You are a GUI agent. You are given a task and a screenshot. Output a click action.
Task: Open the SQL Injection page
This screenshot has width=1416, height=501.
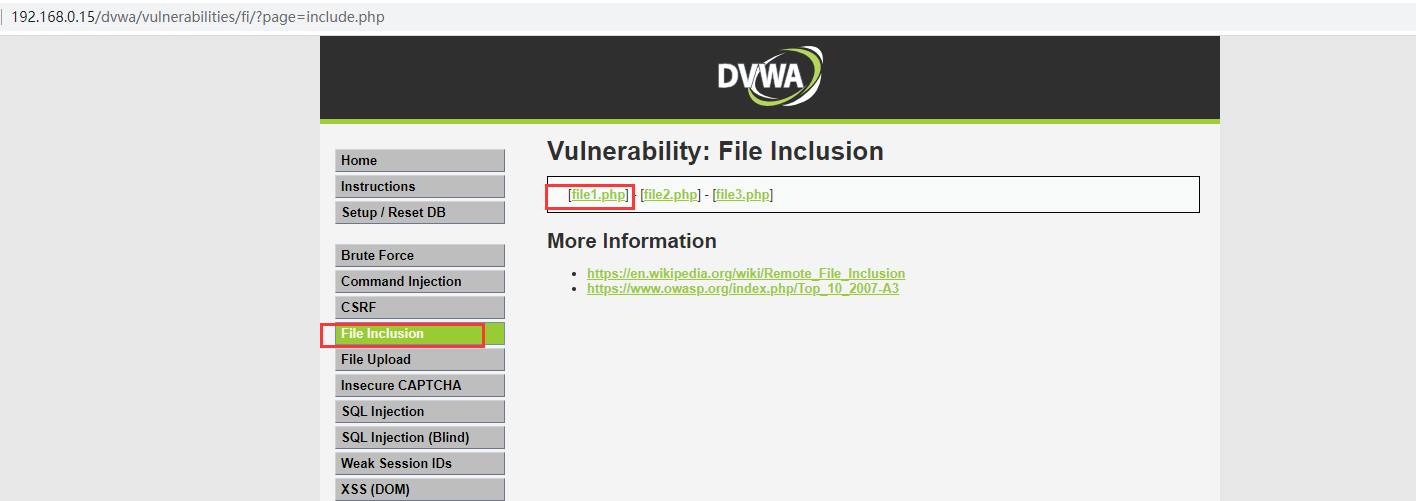point(419,412)
